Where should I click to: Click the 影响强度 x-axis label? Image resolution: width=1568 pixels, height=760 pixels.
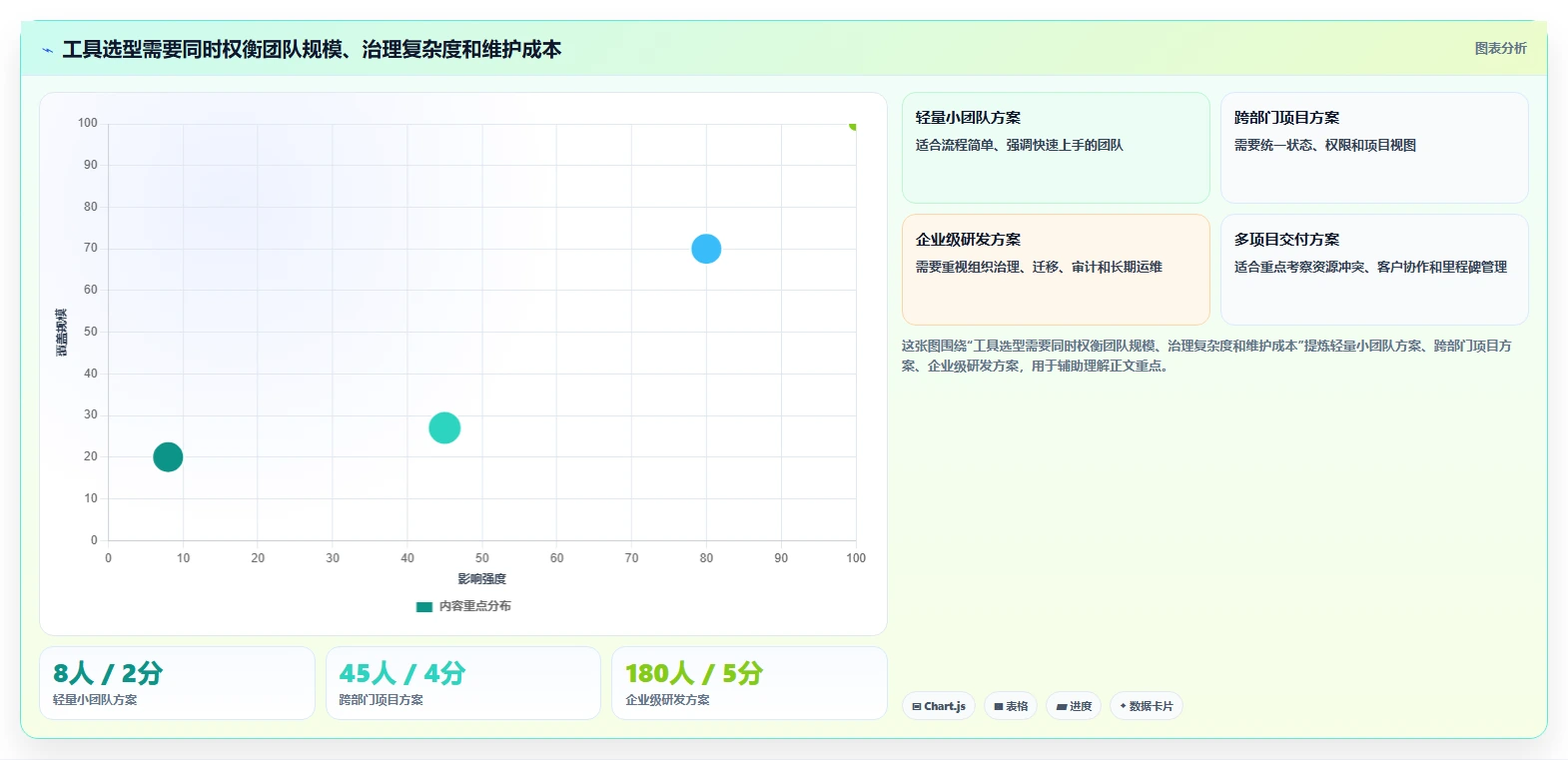pyautogui.click(x=482, y=579)
